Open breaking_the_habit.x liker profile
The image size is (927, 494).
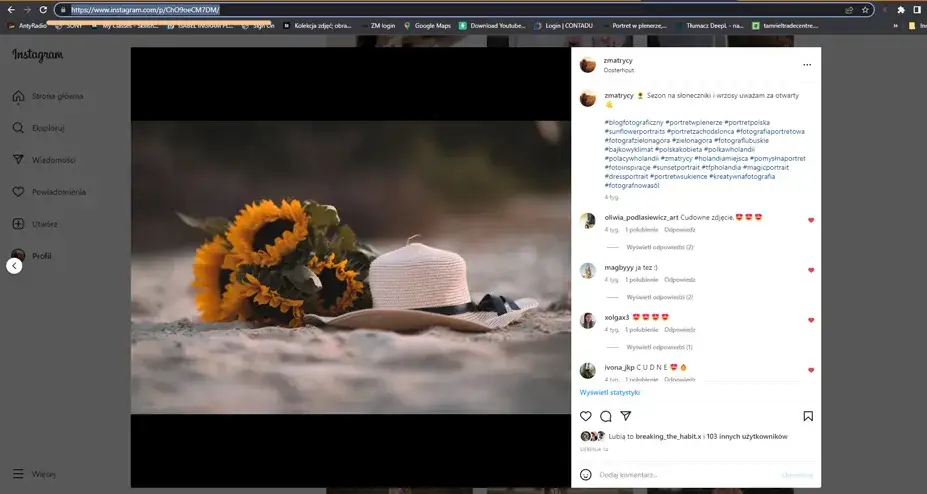[x=668, y=437]
